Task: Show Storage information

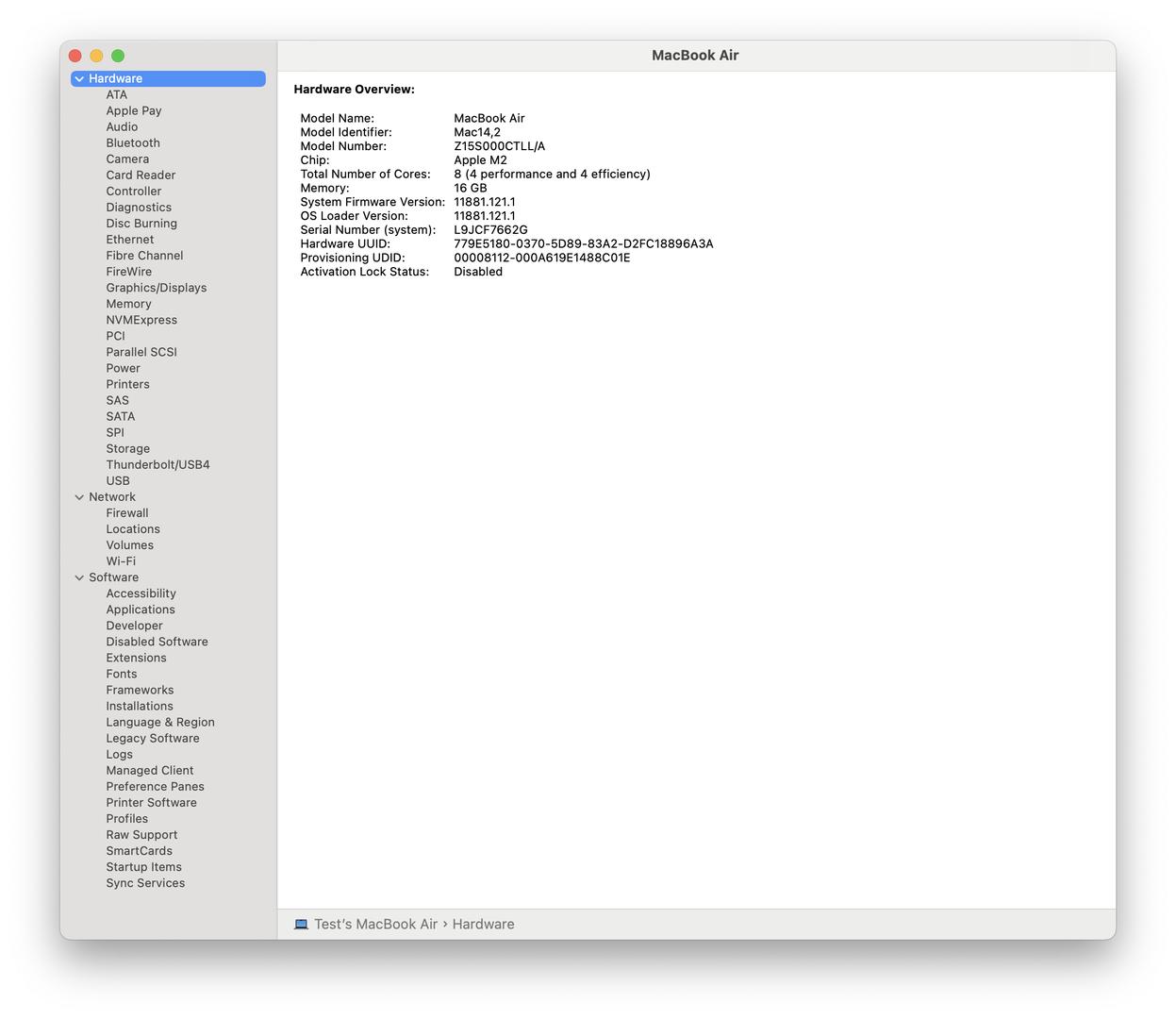Action: [127, 449]
